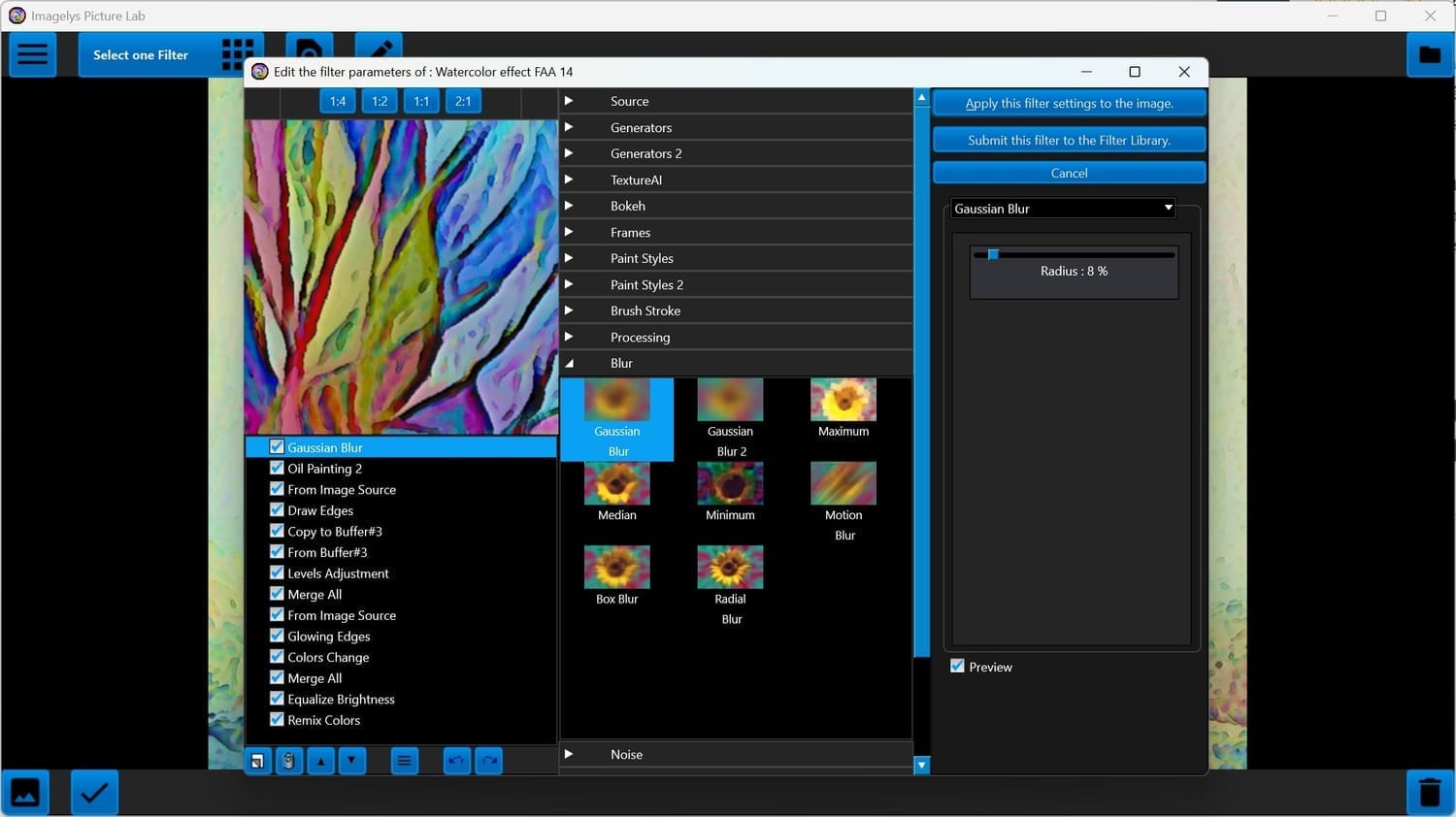Uncheck the Gaussian Blur filter checkbox
The height and width of the screenshot is (817, 1456).
(277, 446)
